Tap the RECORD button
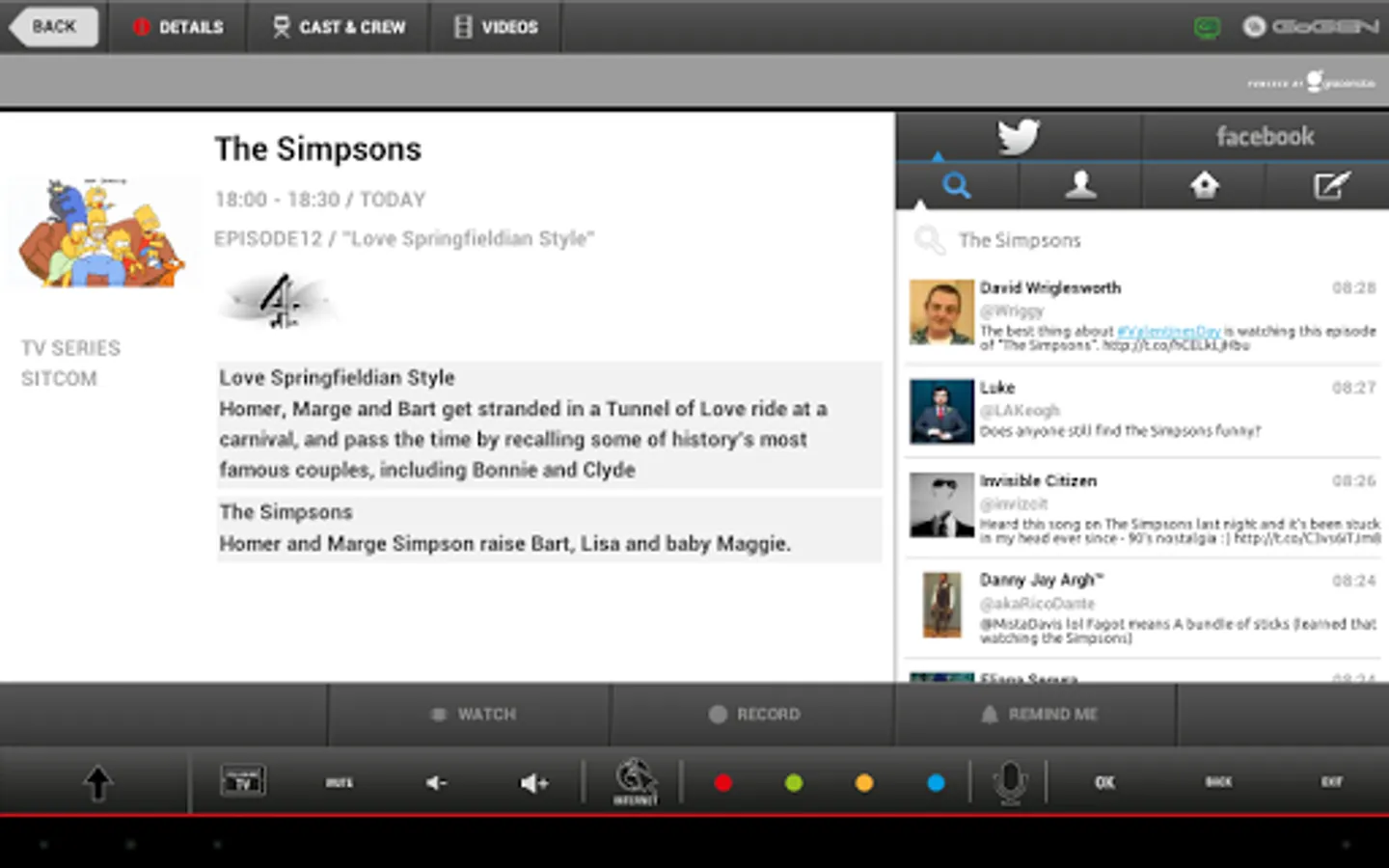Image resolution: width=1389 pixels, height=868 pixels. tap(753, 715)
